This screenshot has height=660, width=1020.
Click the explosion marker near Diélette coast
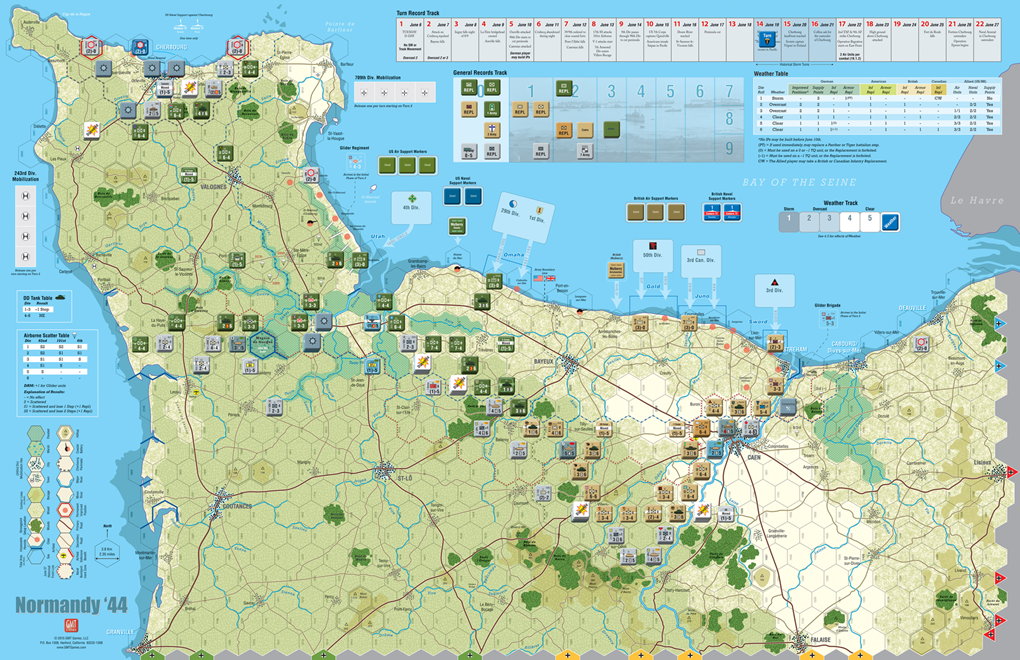92,130
